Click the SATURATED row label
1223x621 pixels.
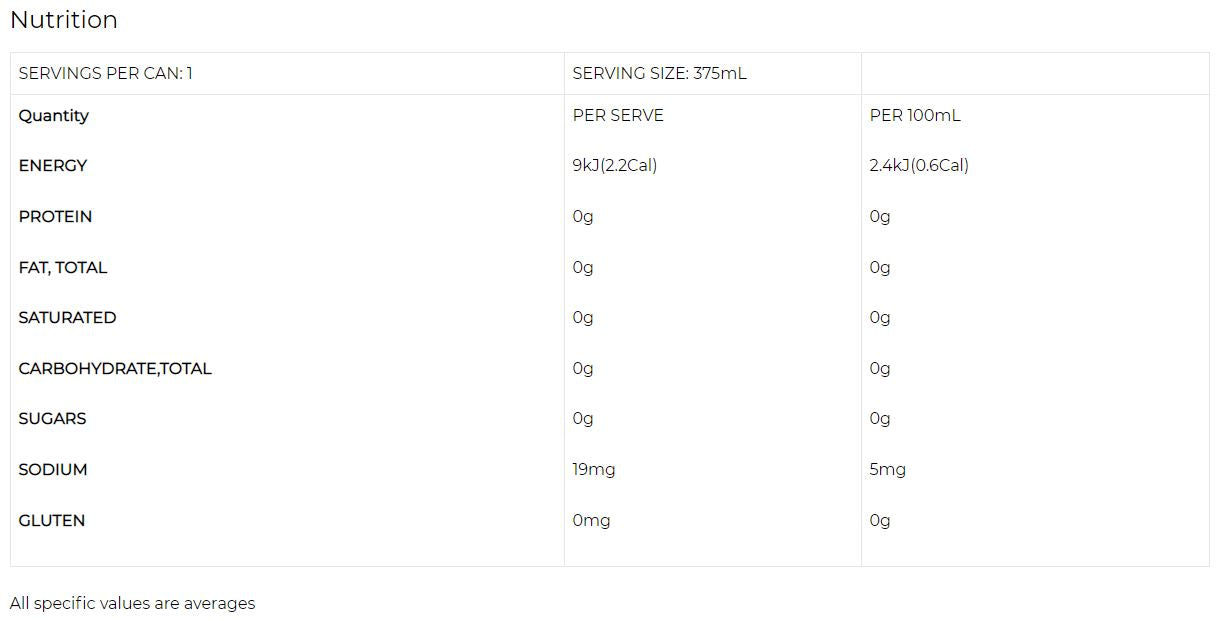click(x=67, y=318)
